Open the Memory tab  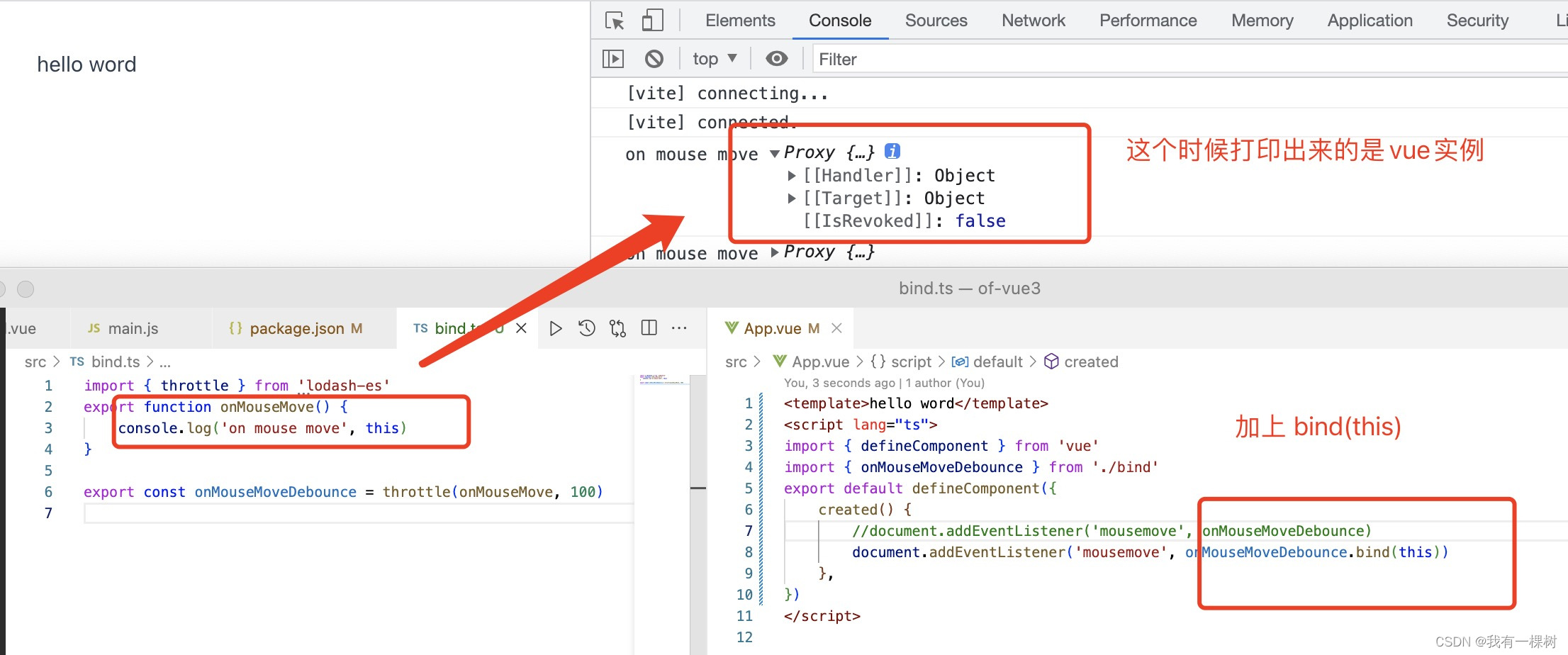point(1262,21)
